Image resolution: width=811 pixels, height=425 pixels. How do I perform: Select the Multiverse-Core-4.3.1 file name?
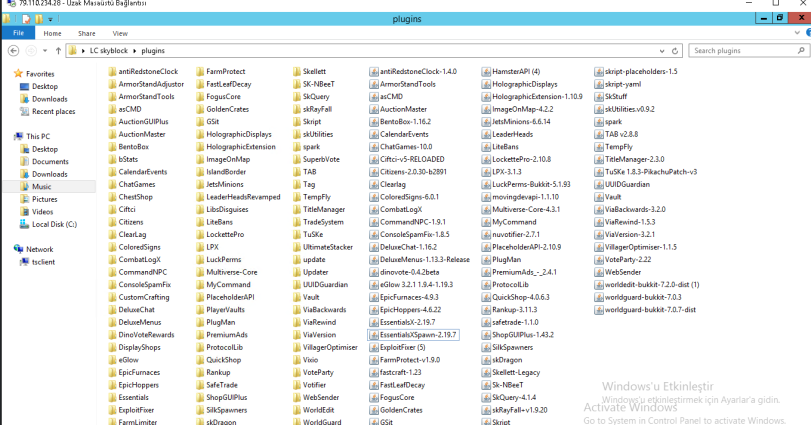coord(526,209)
